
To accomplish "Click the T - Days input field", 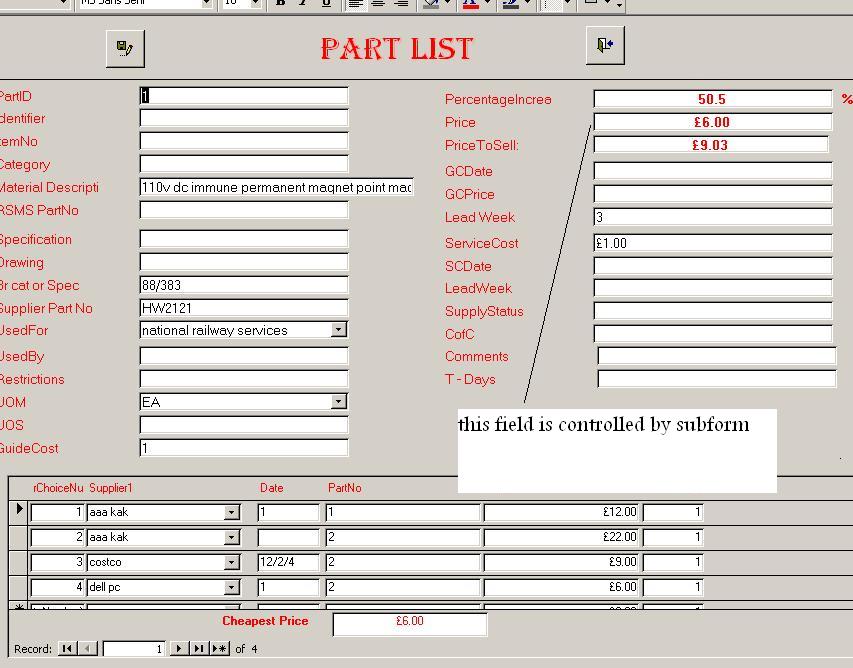I will coord(716,379).
